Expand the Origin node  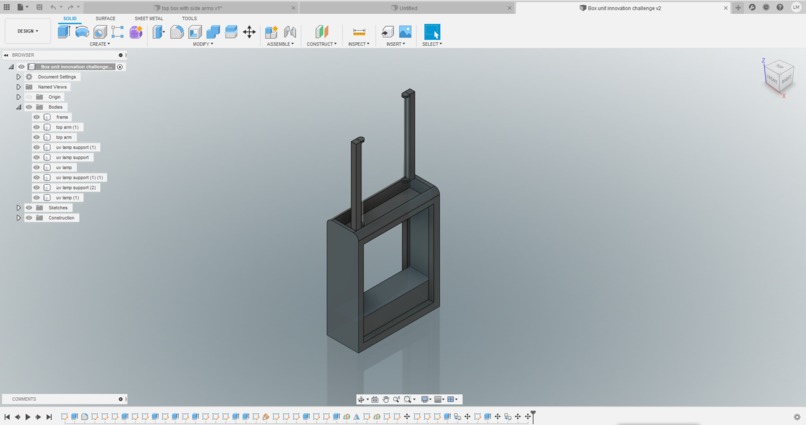pos(19,97)
